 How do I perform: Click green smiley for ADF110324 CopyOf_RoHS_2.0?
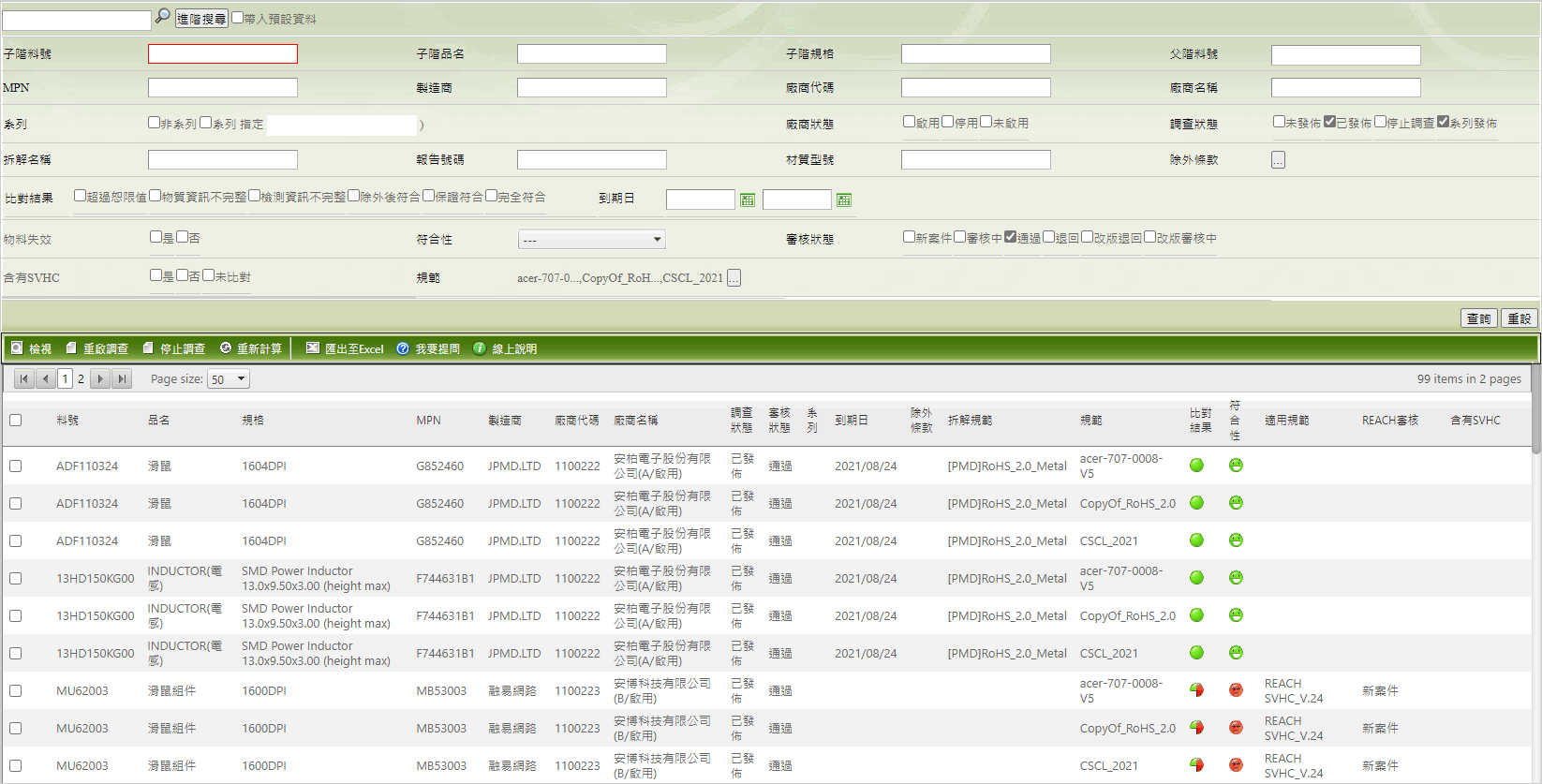pyautogui.click(x=1236, y=503)
